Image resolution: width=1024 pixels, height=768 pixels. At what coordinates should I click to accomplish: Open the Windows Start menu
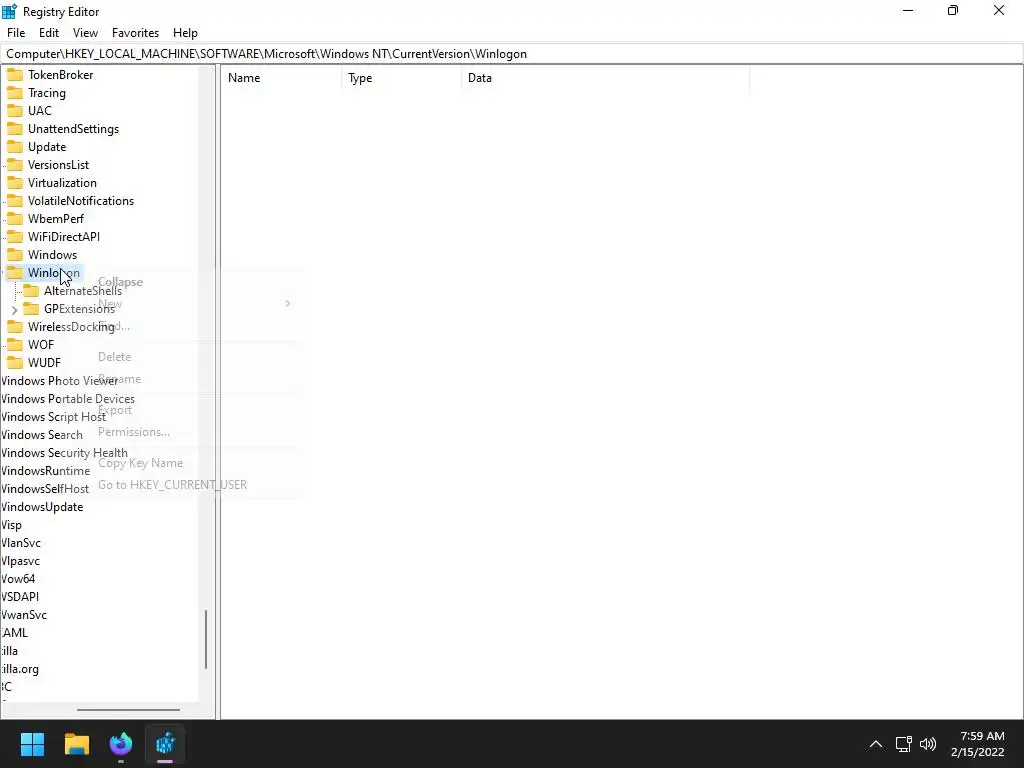tap(32, 744)
